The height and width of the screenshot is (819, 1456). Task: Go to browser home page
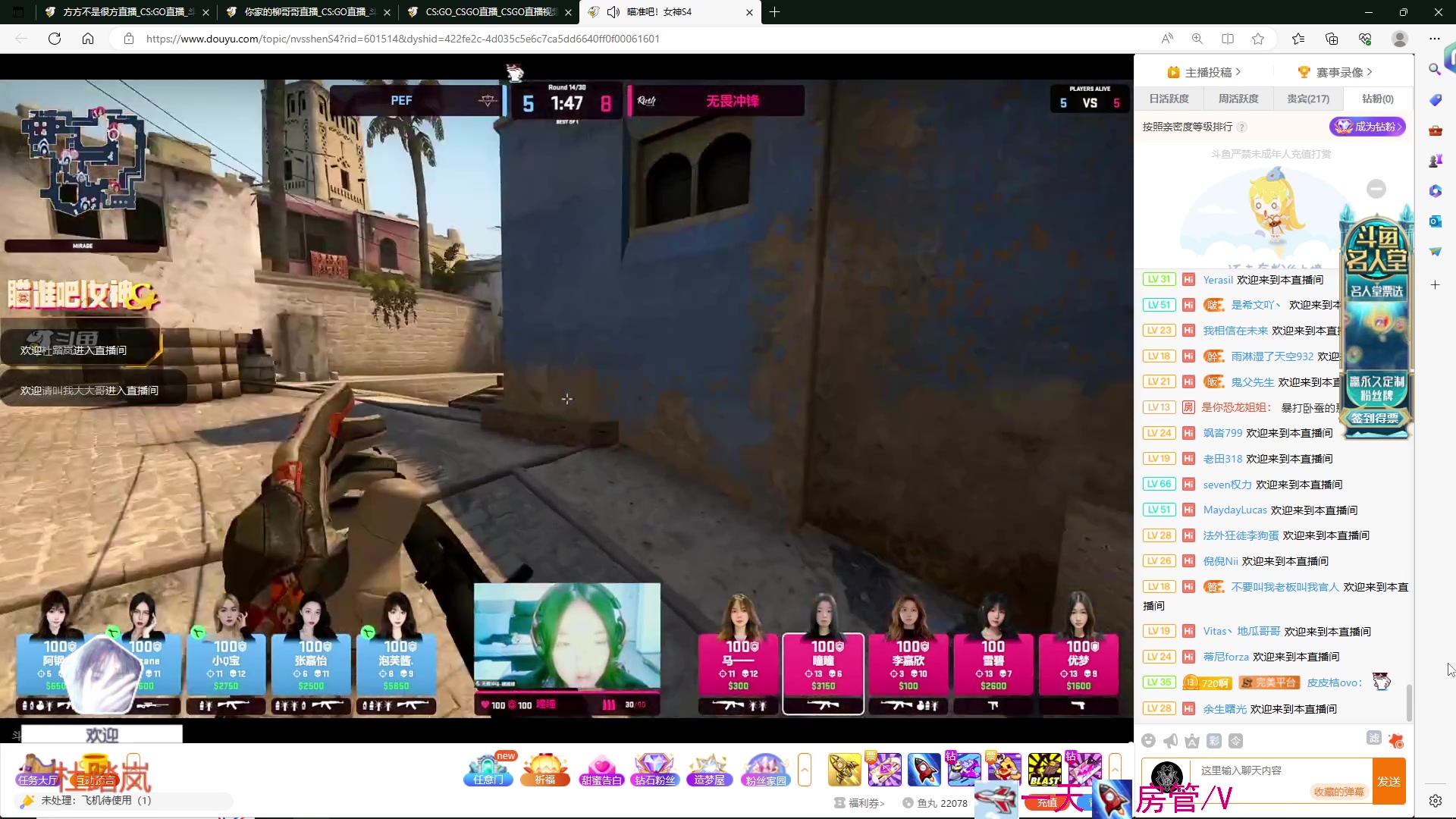pos(88,39)
